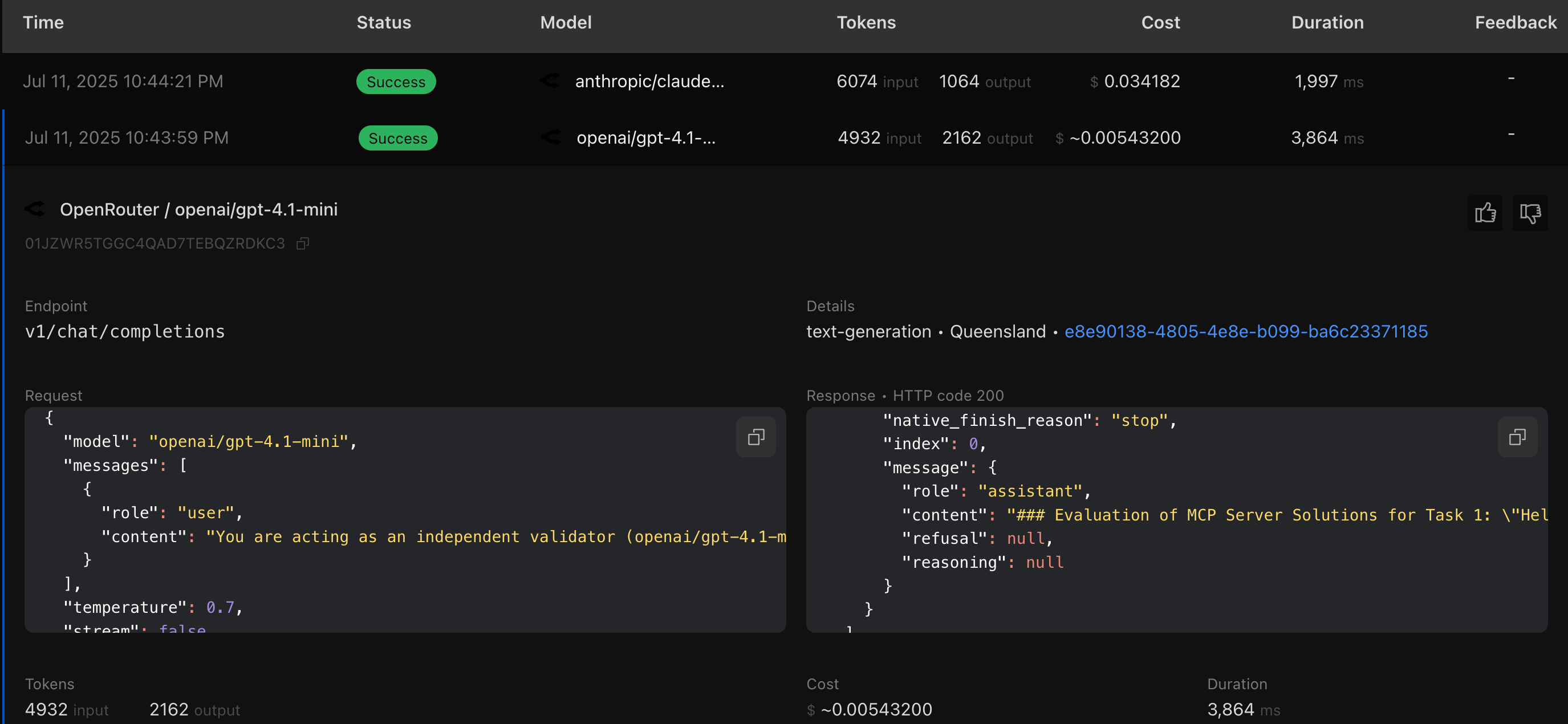Click the Response code block
The width and height of the screenshot is (1568, 724).
click(1177, 519)
